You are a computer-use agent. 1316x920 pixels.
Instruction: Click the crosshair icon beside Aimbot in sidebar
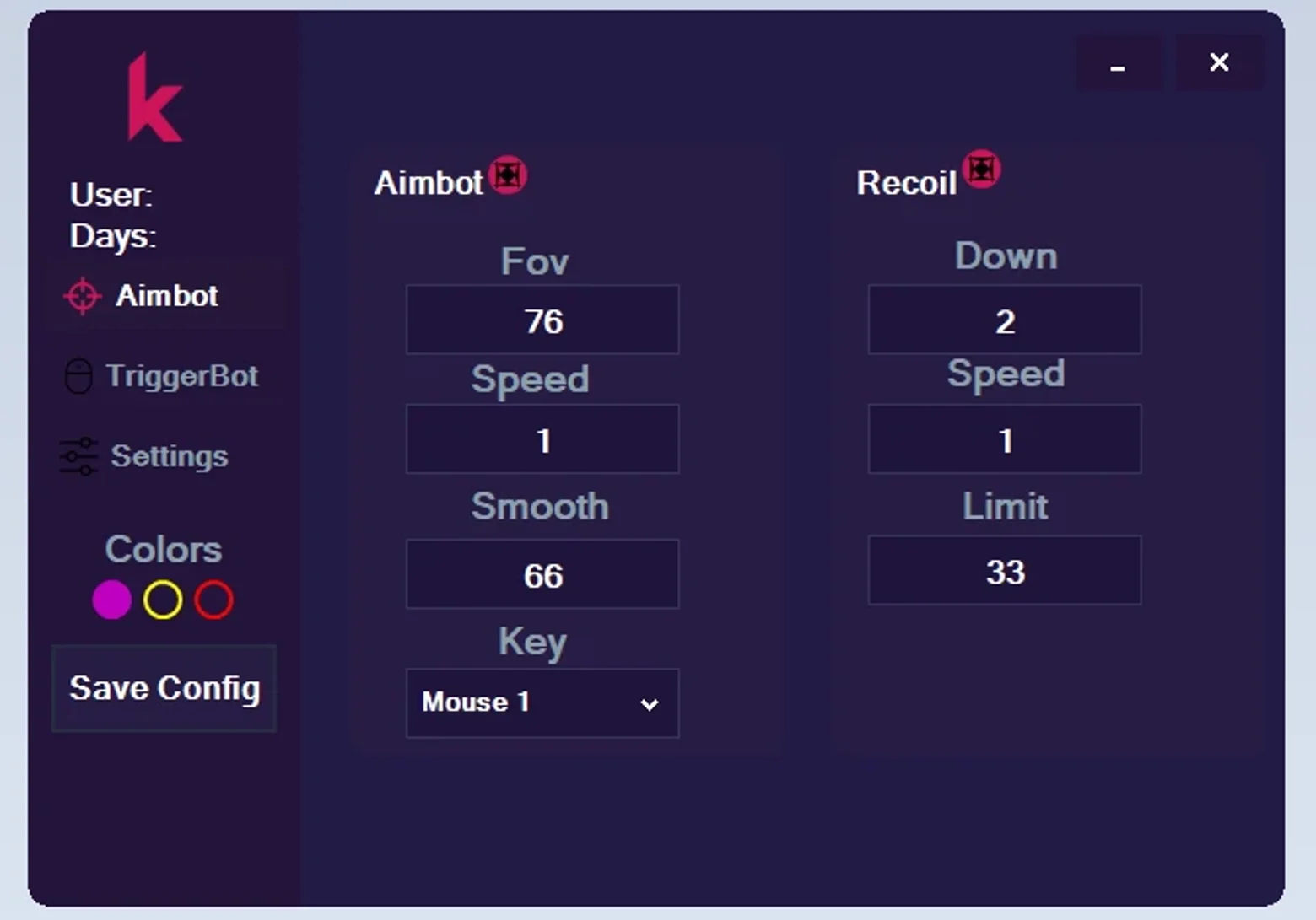pos(82,296)
